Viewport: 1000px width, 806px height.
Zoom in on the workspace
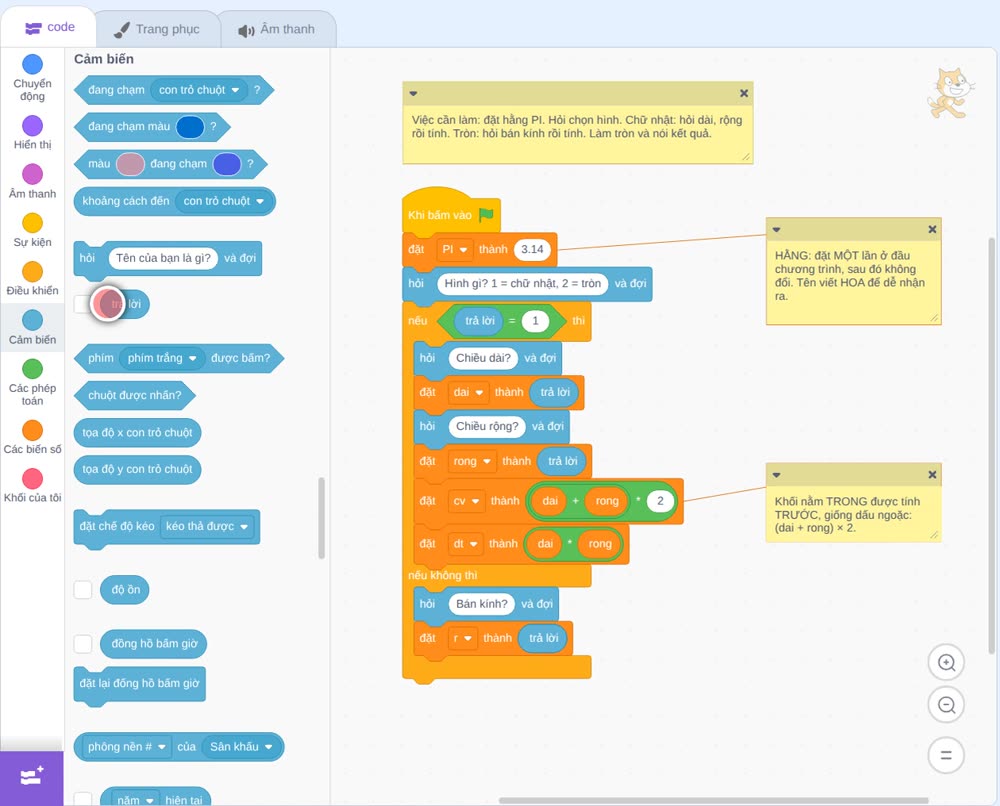coord(946,663)
